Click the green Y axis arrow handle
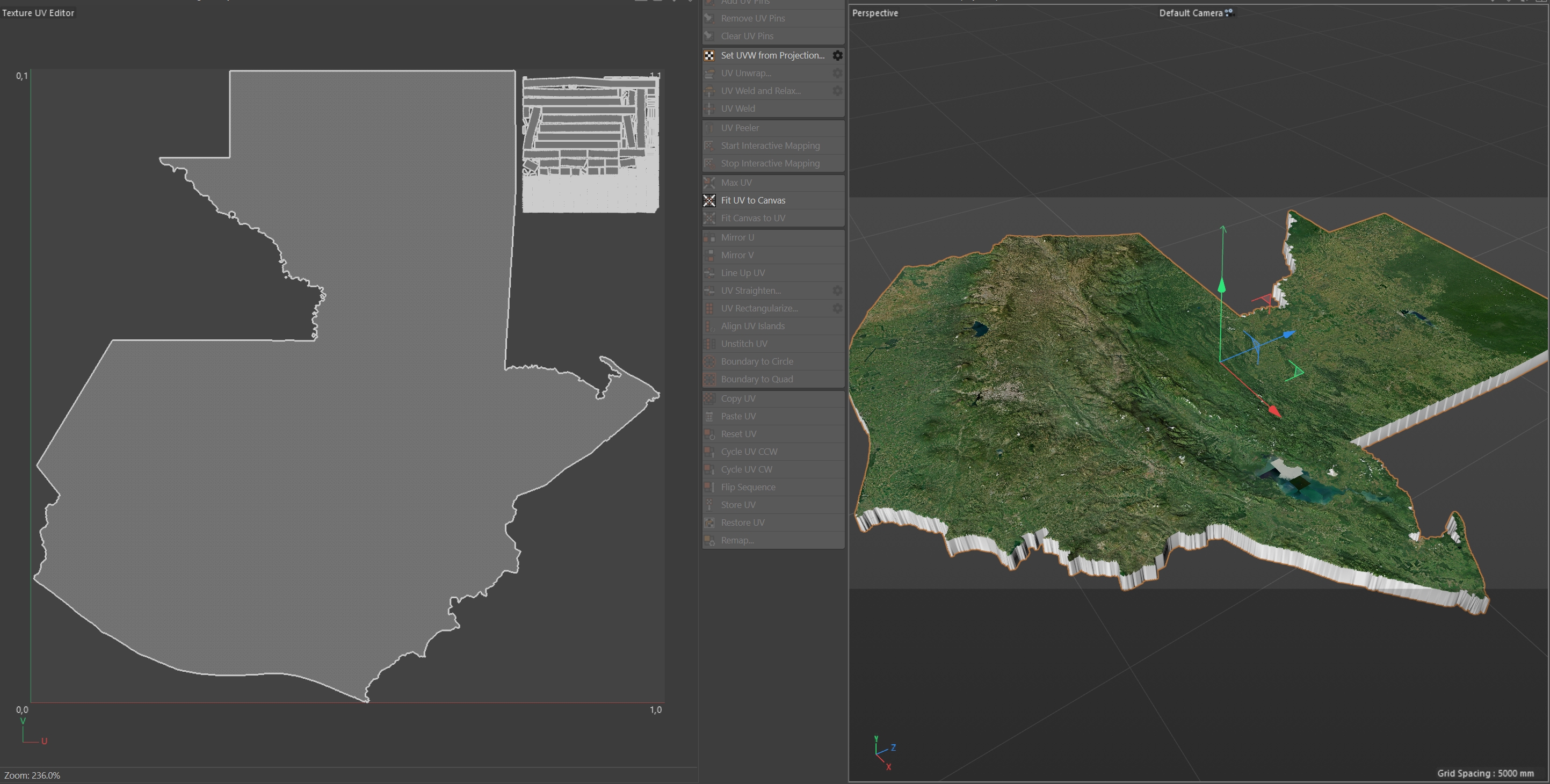 1221,285
